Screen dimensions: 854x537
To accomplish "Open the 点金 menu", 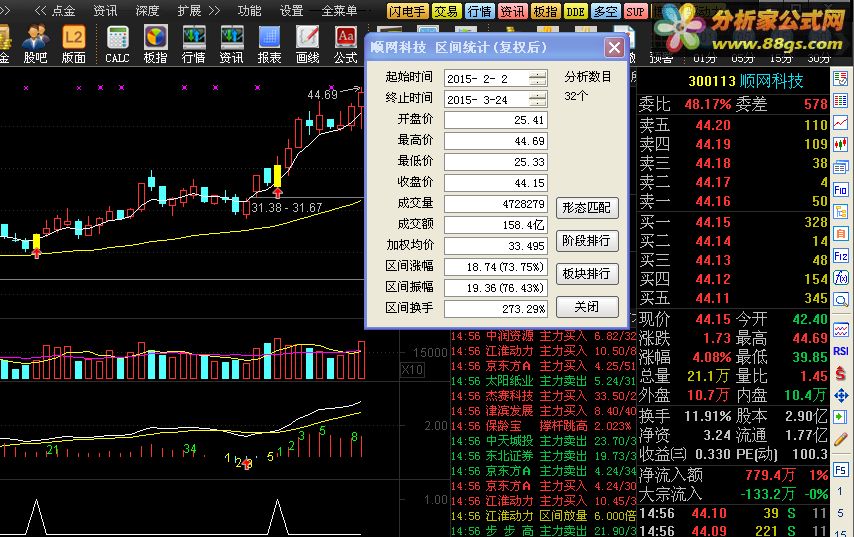I will coord(64,10).
